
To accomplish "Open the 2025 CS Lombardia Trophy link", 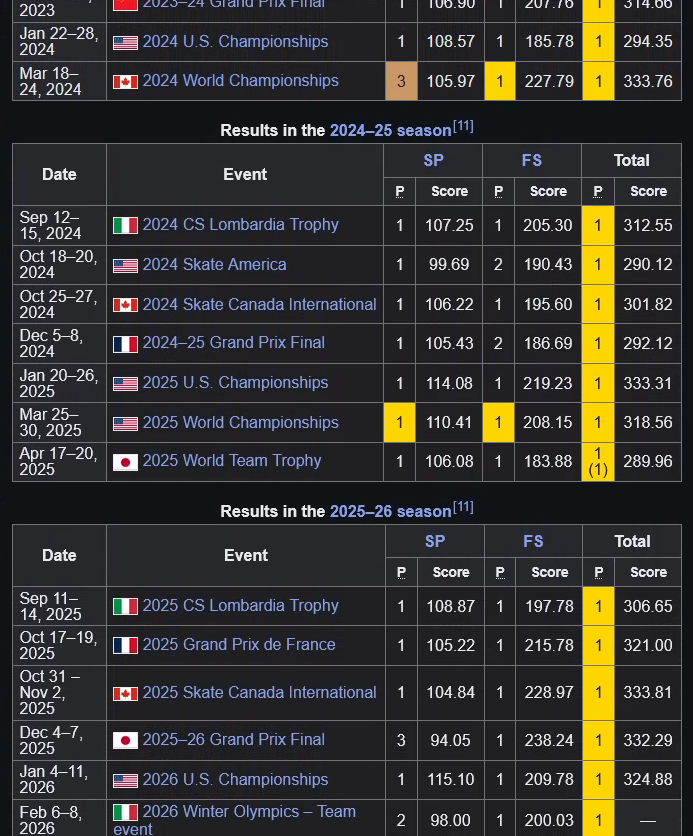I will [x=240, y=605].
